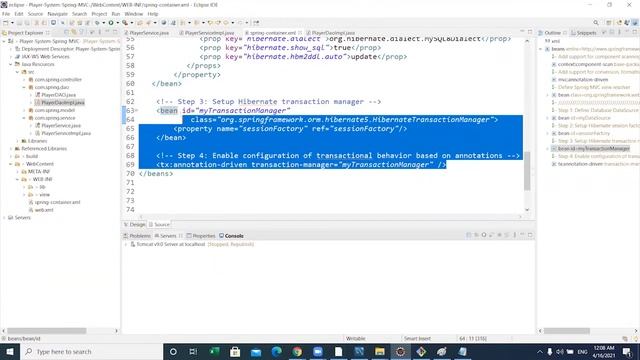640x360 pixels.
Task: Close the spring-container.xml editor tab
Action: point(300,33)
